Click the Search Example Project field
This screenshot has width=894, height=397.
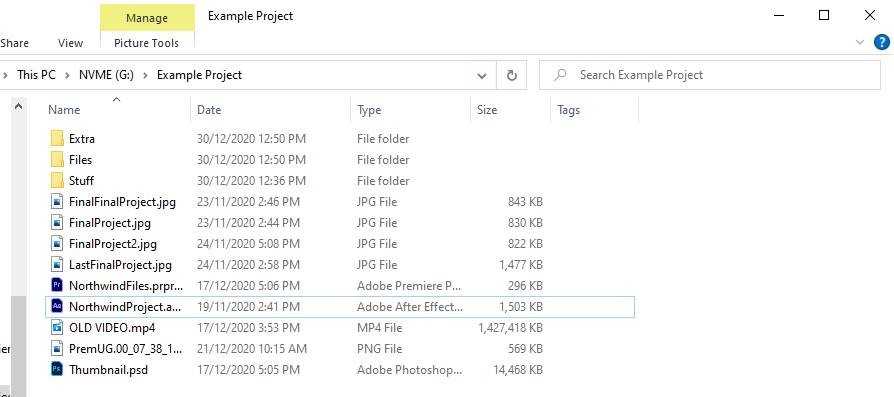710,75
